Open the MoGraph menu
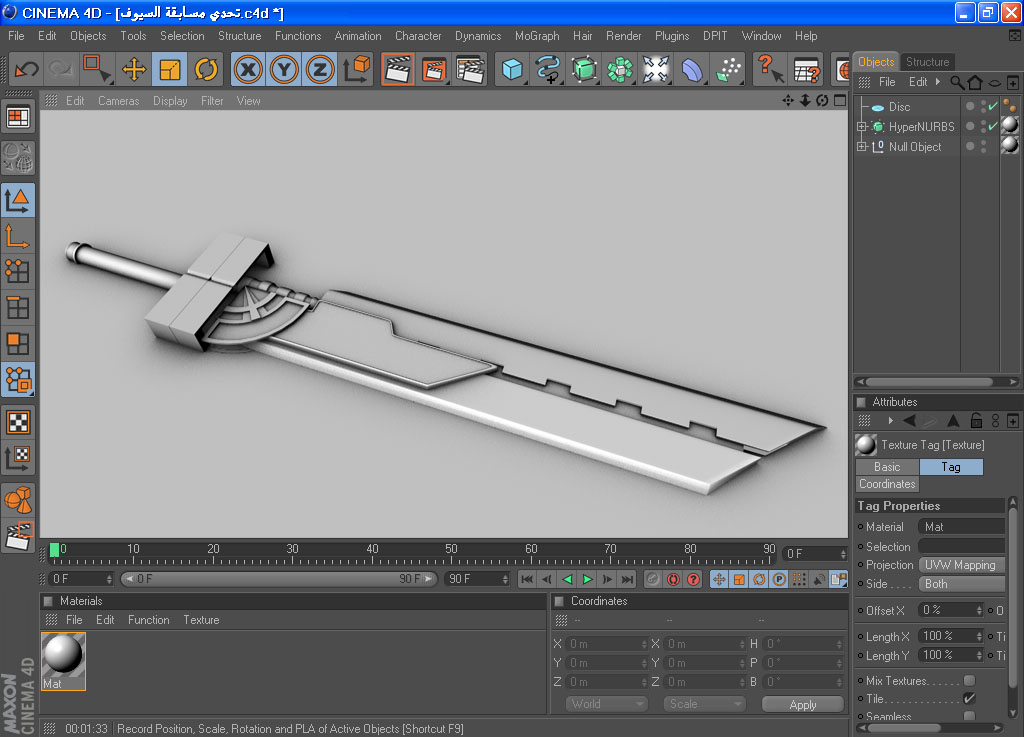The image size is (1024, 737). coord(537,36)
